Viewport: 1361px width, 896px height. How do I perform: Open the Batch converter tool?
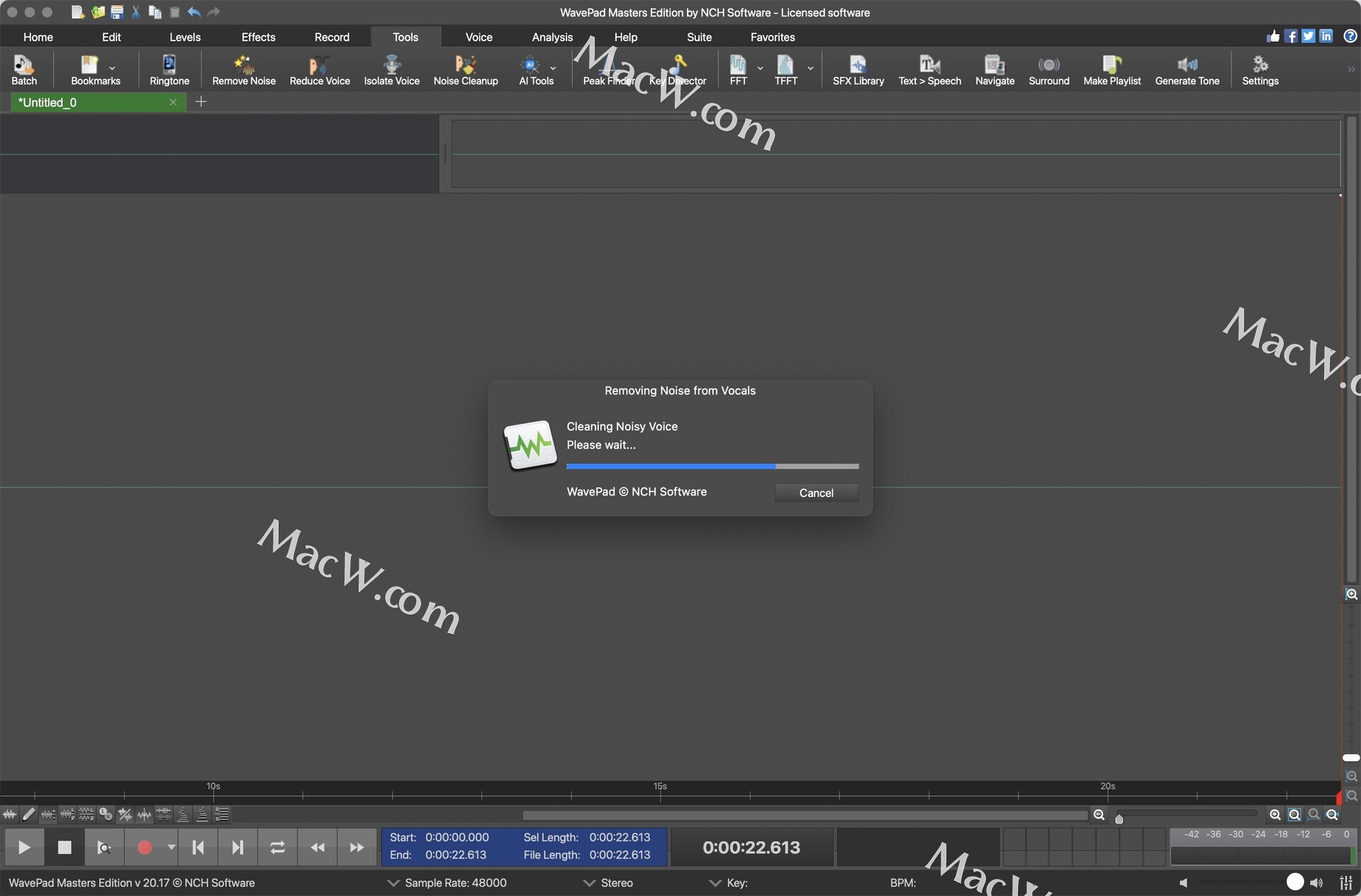click(23, 70)
